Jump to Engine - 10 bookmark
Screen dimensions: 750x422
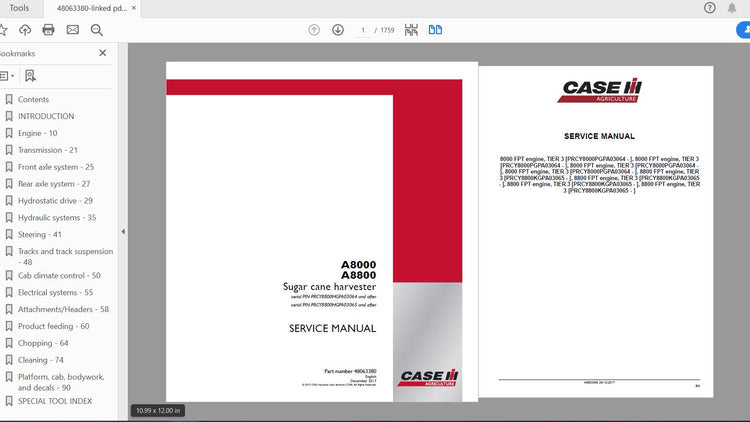point(37,133)
